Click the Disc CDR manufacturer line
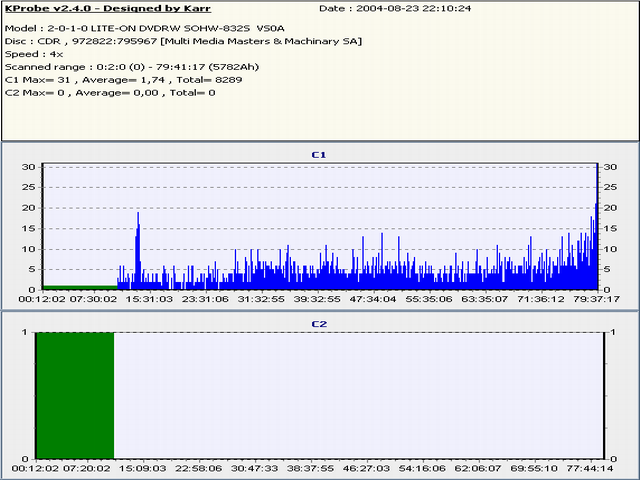The width and height of the screenshot is (640, 480). click(x=184, y=41)
